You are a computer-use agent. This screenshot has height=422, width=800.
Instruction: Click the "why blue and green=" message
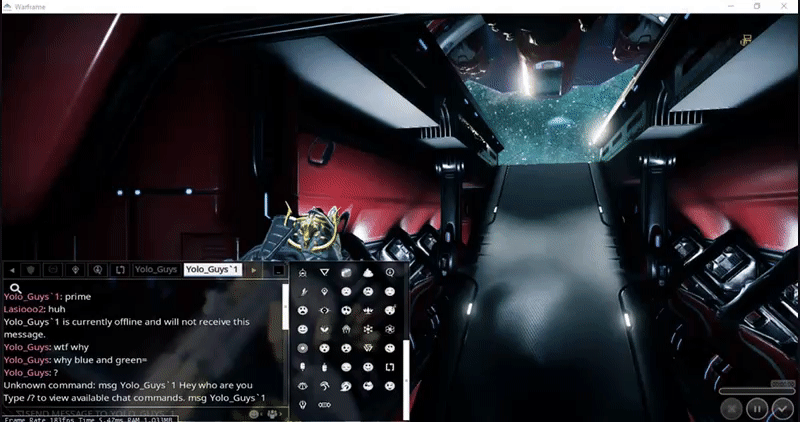[x=100, y=360]
